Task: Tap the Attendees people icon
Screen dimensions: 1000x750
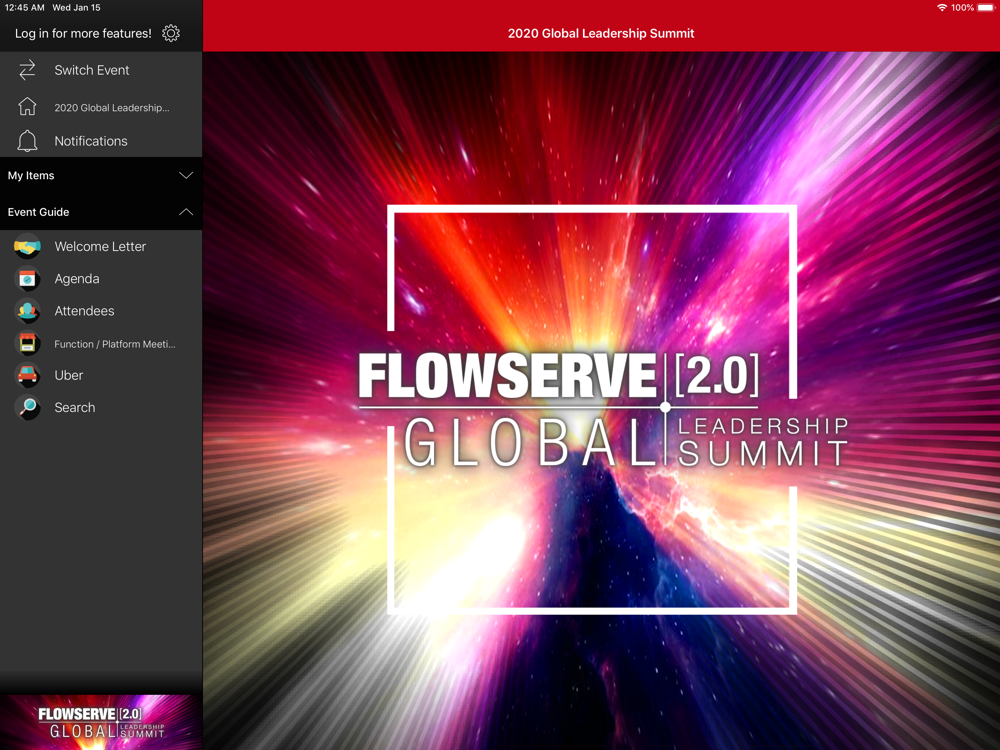Action: pyautogui.click(x=27, y=311)
